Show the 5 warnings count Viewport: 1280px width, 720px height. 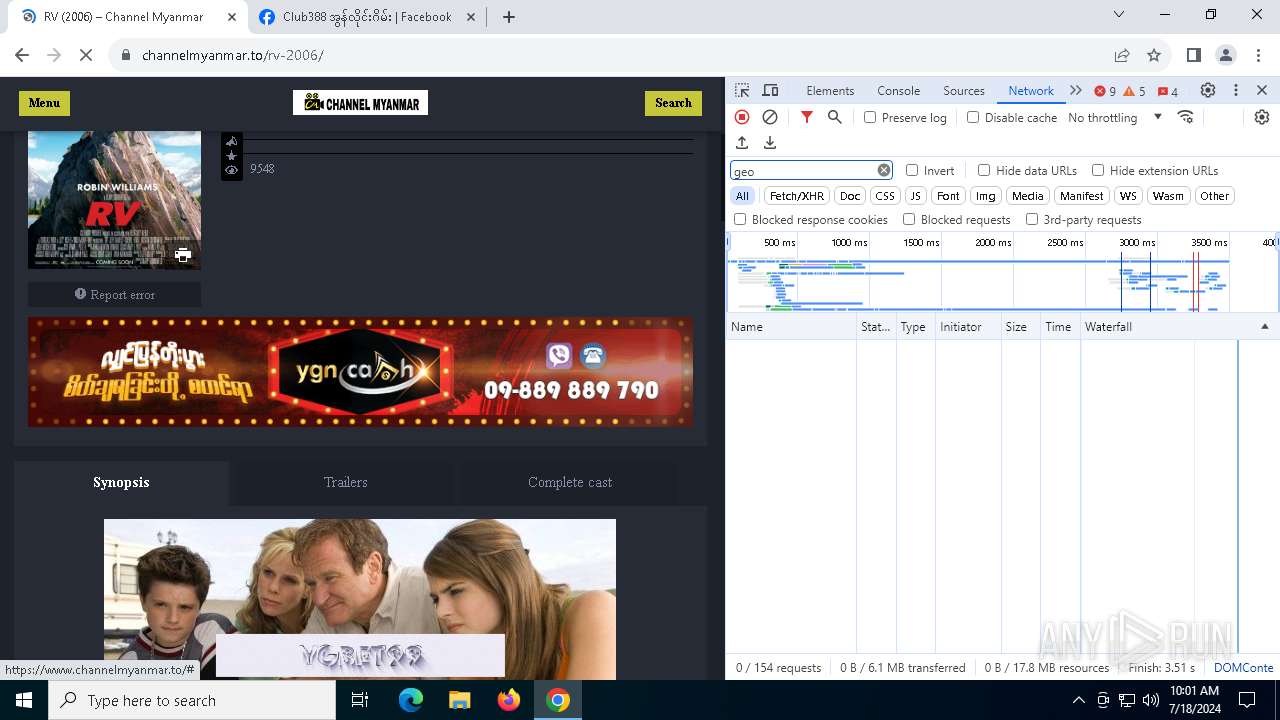(1135, 91)
